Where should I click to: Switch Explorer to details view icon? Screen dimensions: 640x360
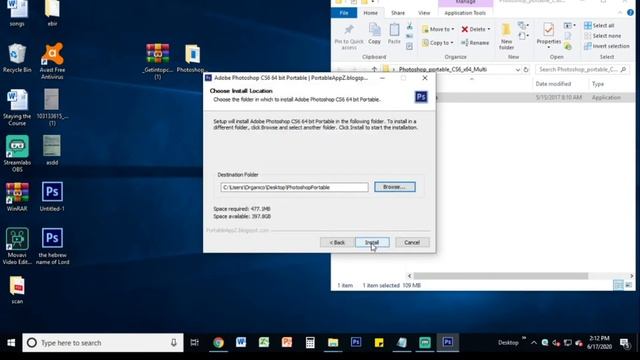pyautogui.click(x=618, y=285)
